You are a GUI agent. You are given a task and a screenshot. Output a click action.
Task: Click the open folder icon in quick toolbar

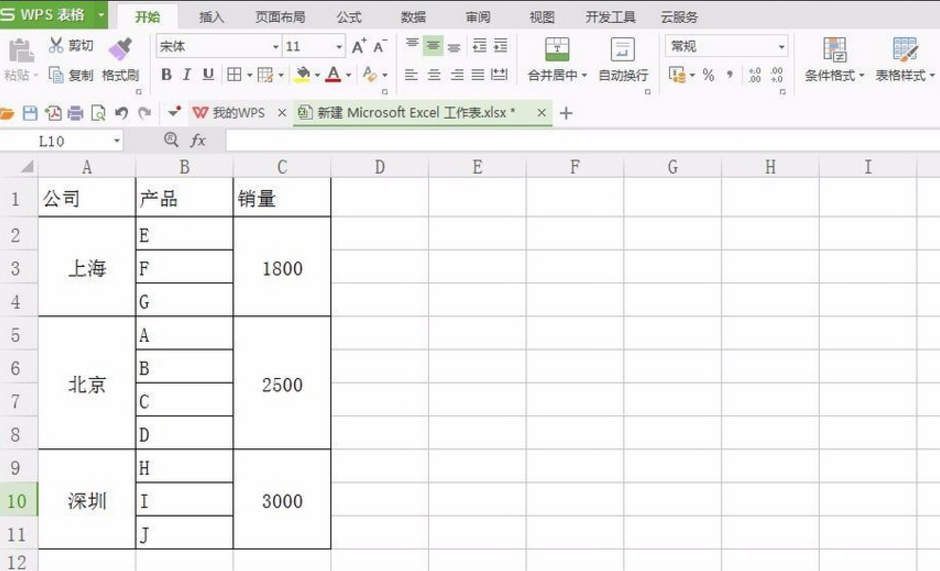point(7,113)
